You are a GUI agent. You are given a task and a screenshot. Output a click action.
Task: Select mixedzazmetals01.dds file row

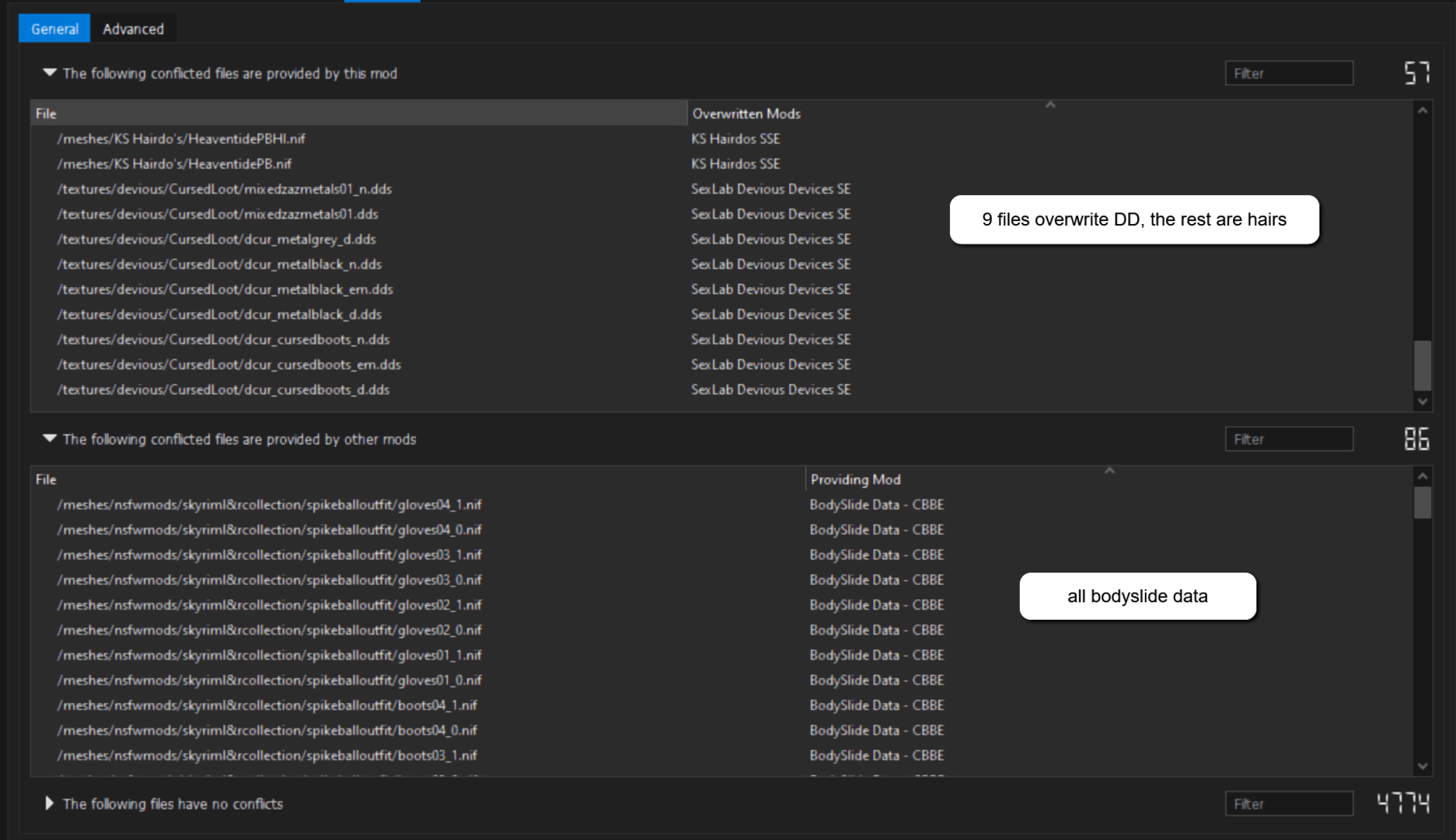pyautogui.click(x=721, y=214)
